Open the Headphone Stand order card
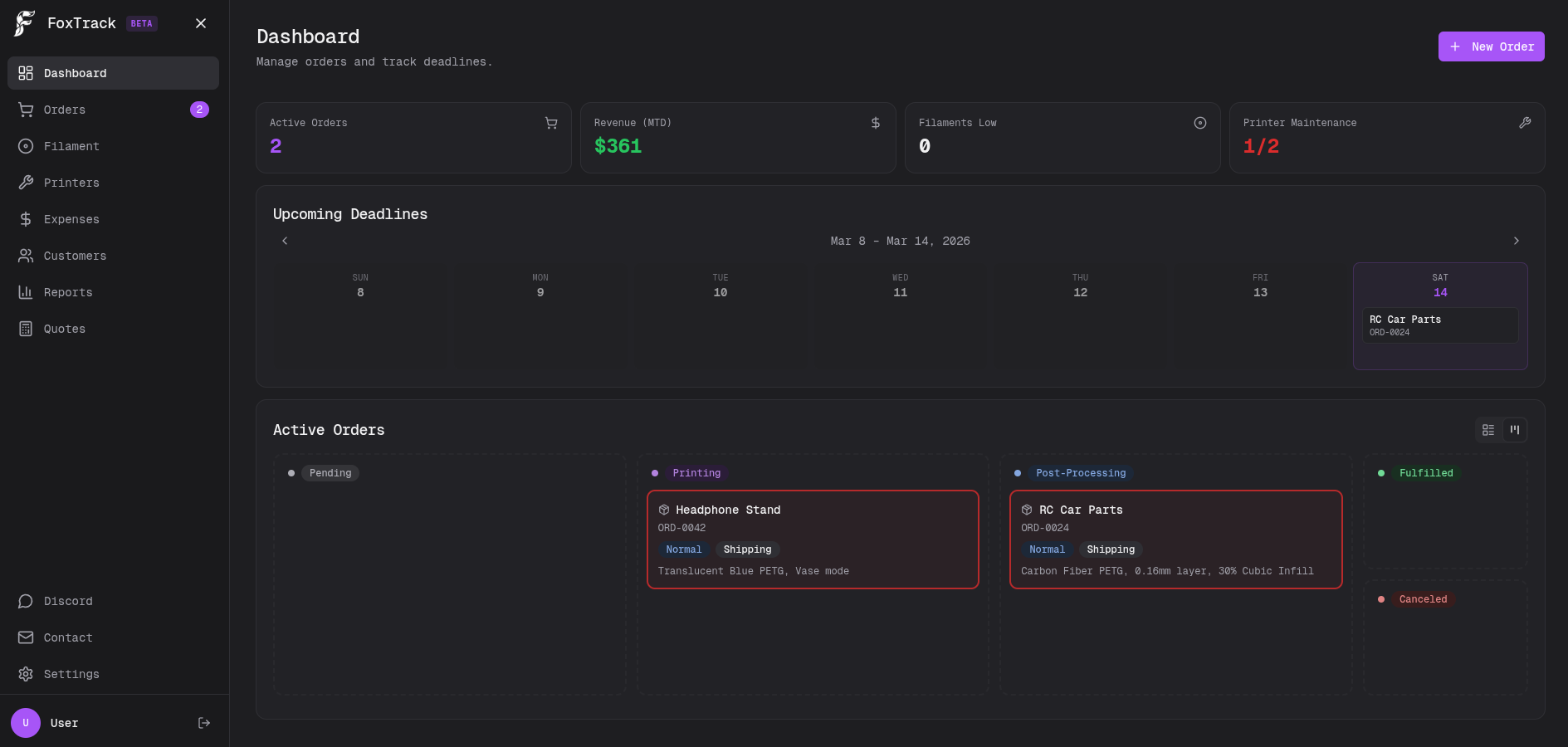The image size is (1568, 747). tap(813, 539)
